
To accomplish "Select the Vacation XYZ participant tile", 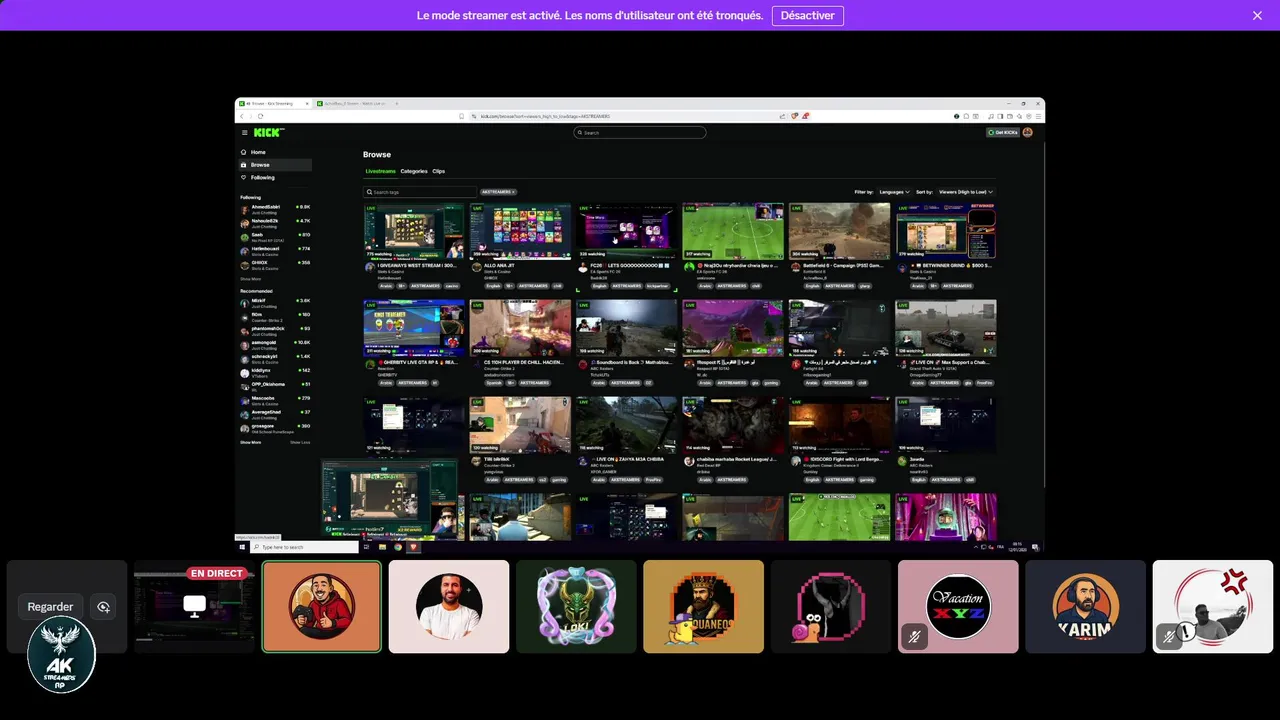I will point(958,606).
